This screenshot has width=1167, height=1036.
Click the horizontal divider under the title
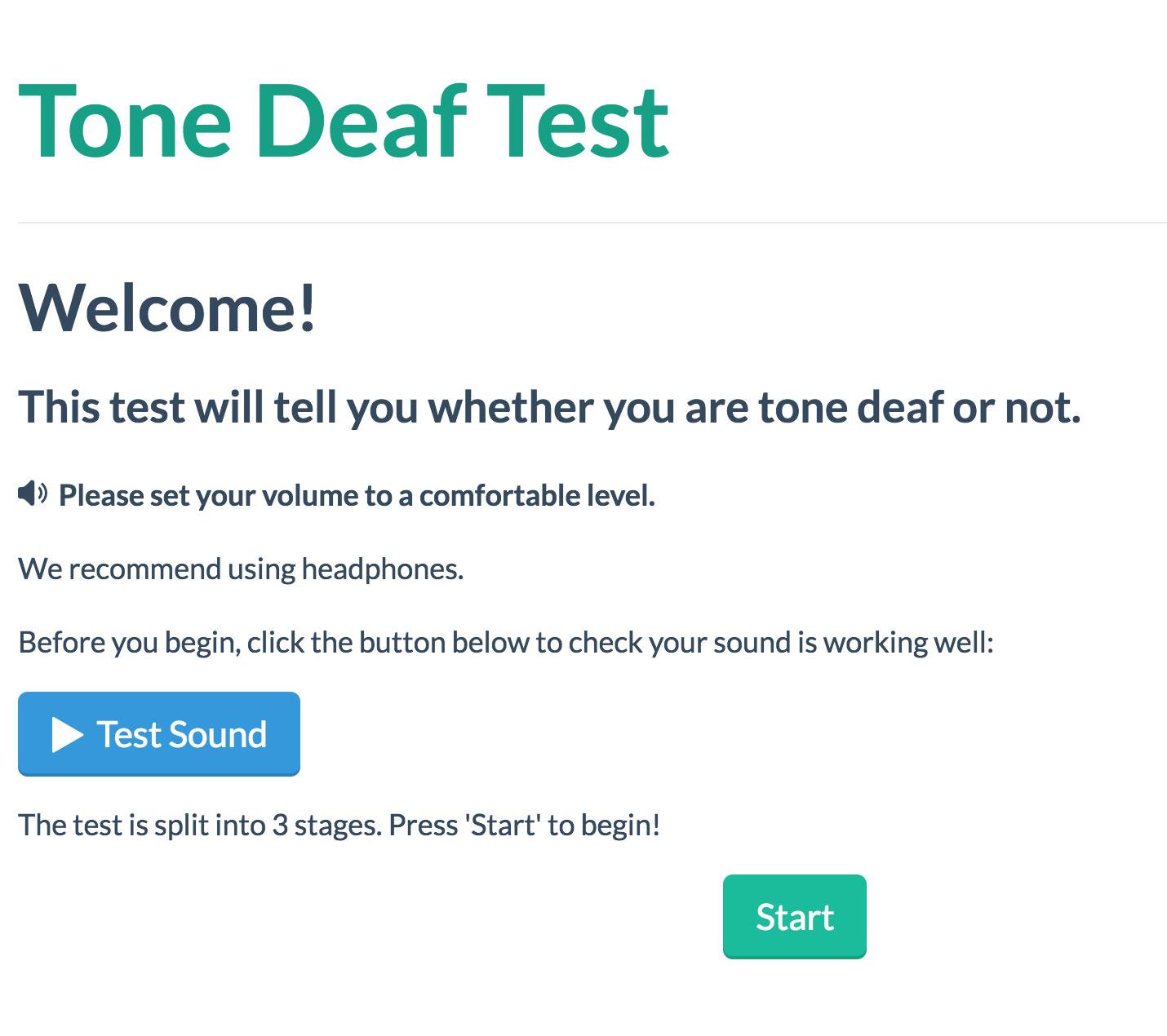pos(592,222)
